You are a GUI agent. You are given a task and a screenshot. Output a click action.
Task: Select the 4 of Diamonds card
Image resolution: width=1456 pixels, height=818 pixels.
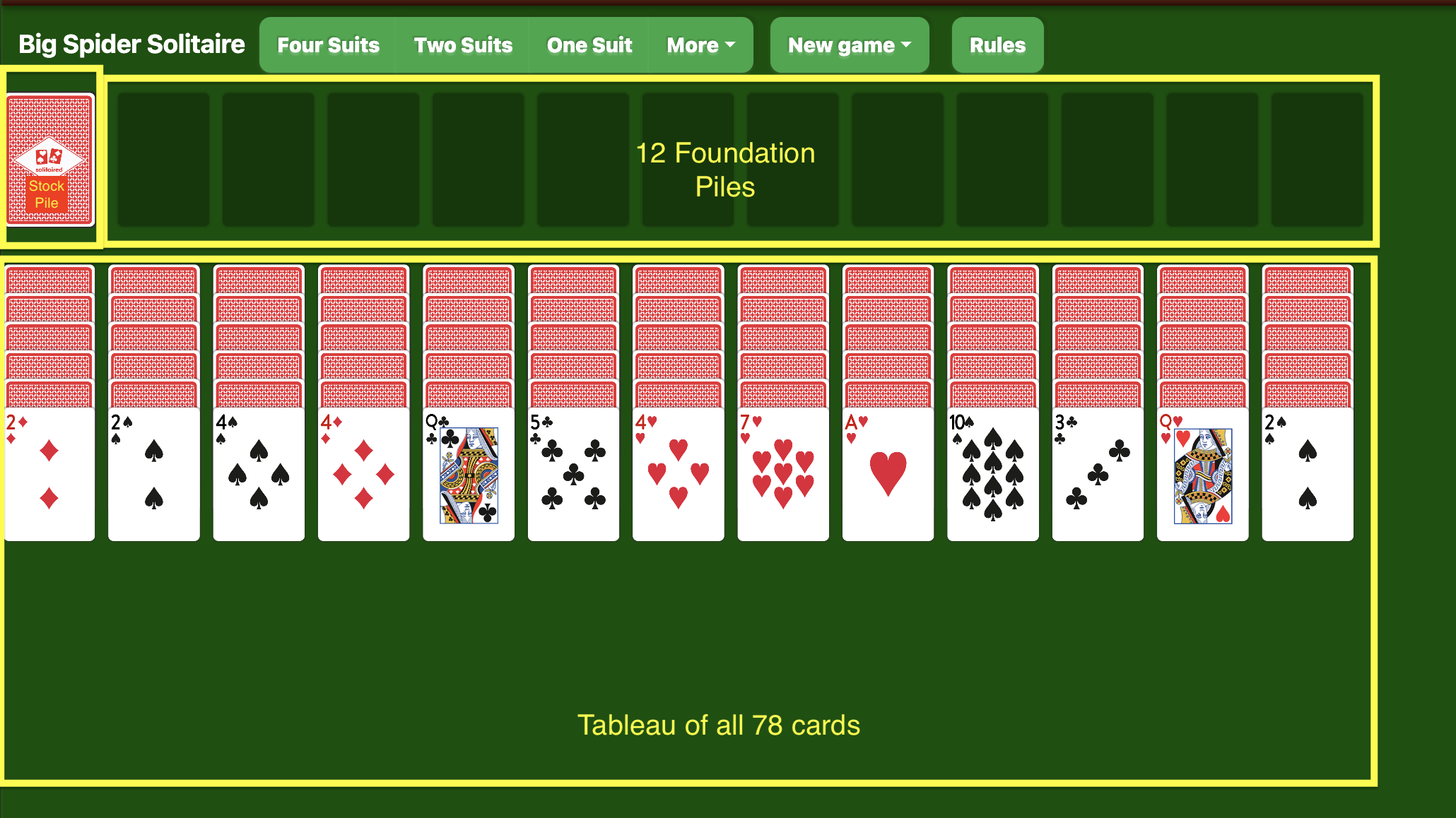pos(363,470)
